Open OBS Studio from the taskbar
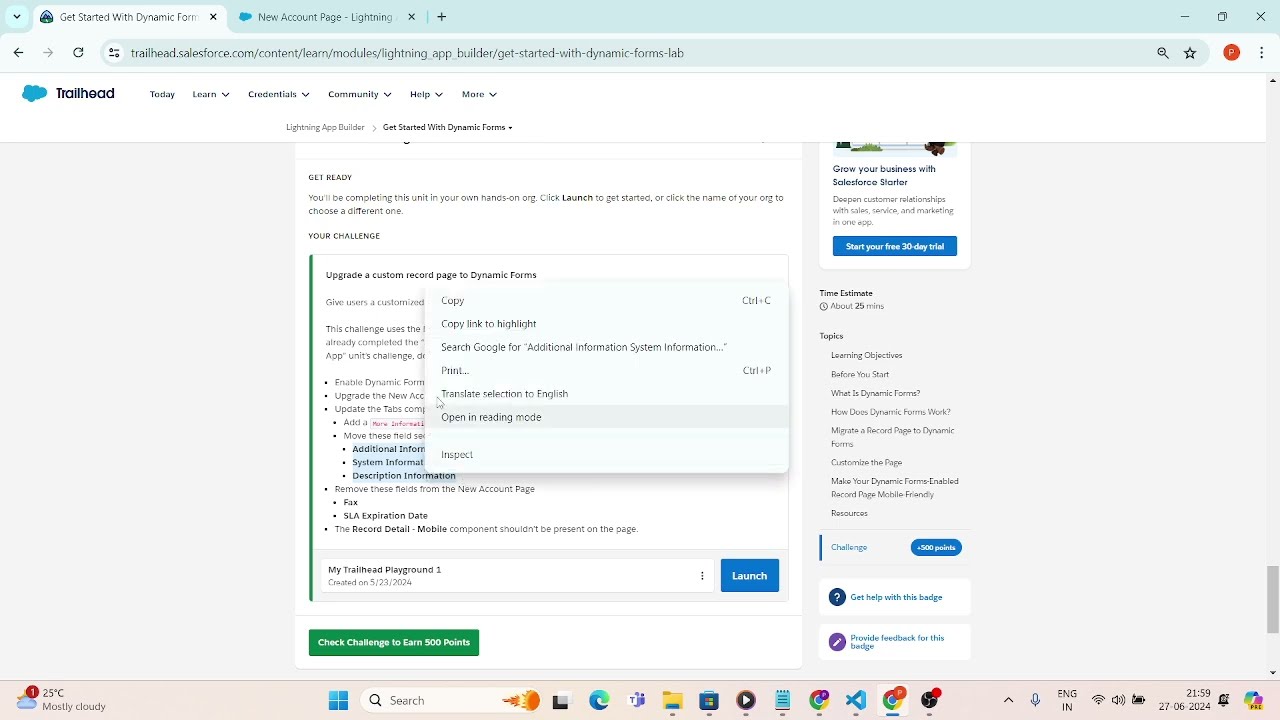Image resolution: width=1280 pixels, height=720 pixels. pyautogui.click(x=930, y=700)
